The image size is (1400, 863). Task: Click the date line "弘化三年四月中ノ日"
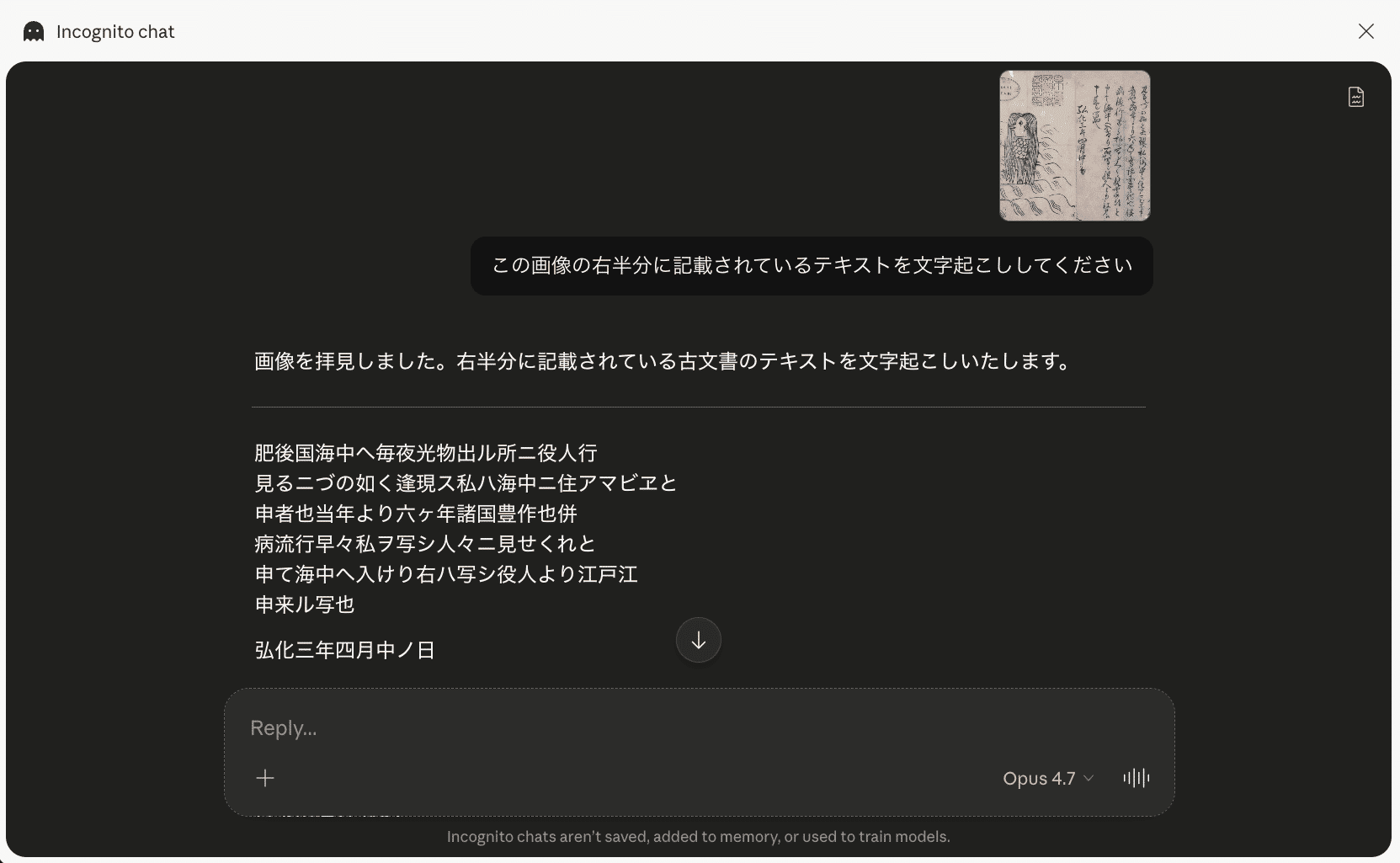pos(345,650)
